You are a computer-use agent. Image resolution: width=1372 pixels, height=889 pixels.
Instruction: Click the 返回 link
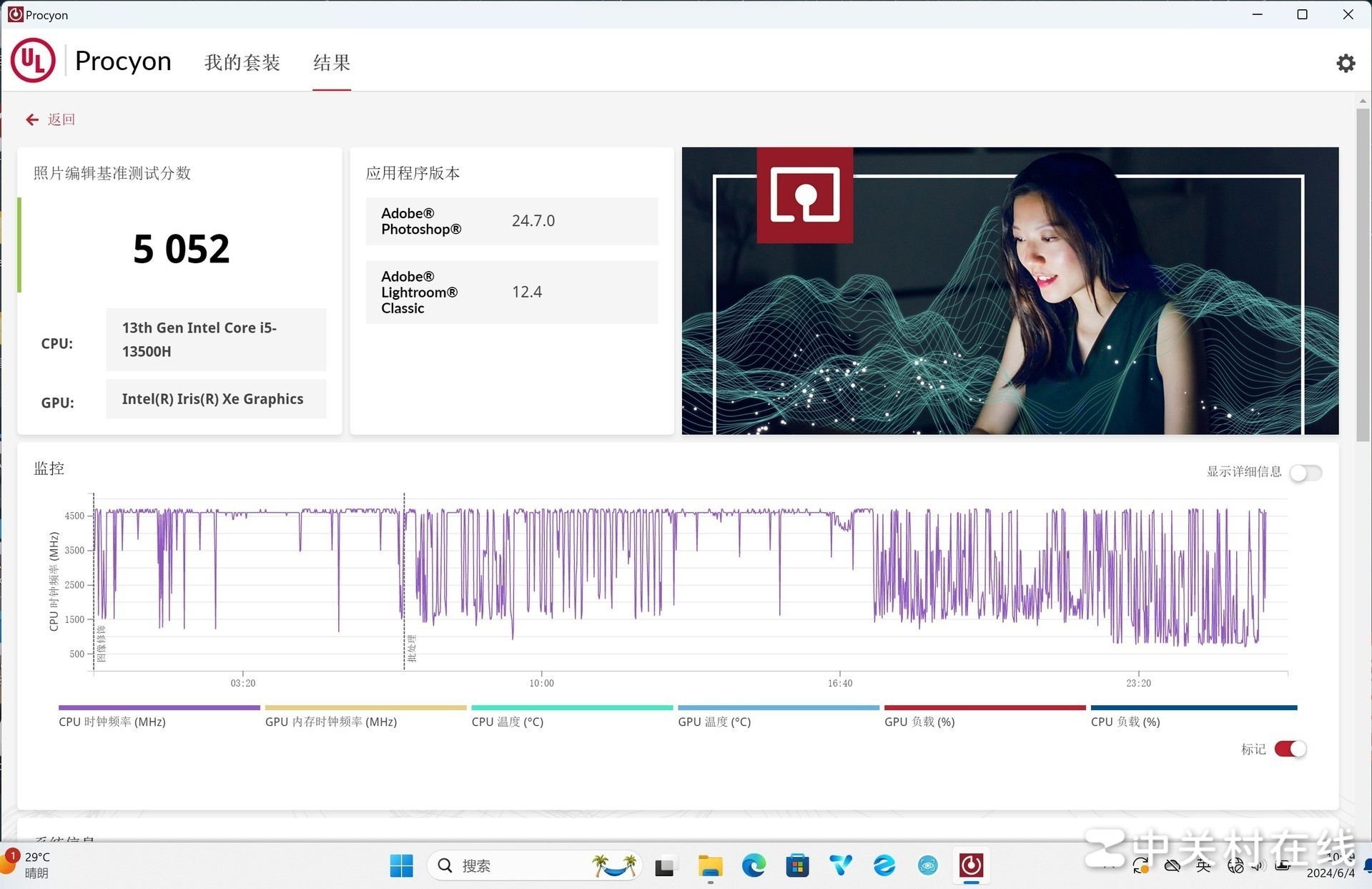pyautogui.click(x=61, y=119)
